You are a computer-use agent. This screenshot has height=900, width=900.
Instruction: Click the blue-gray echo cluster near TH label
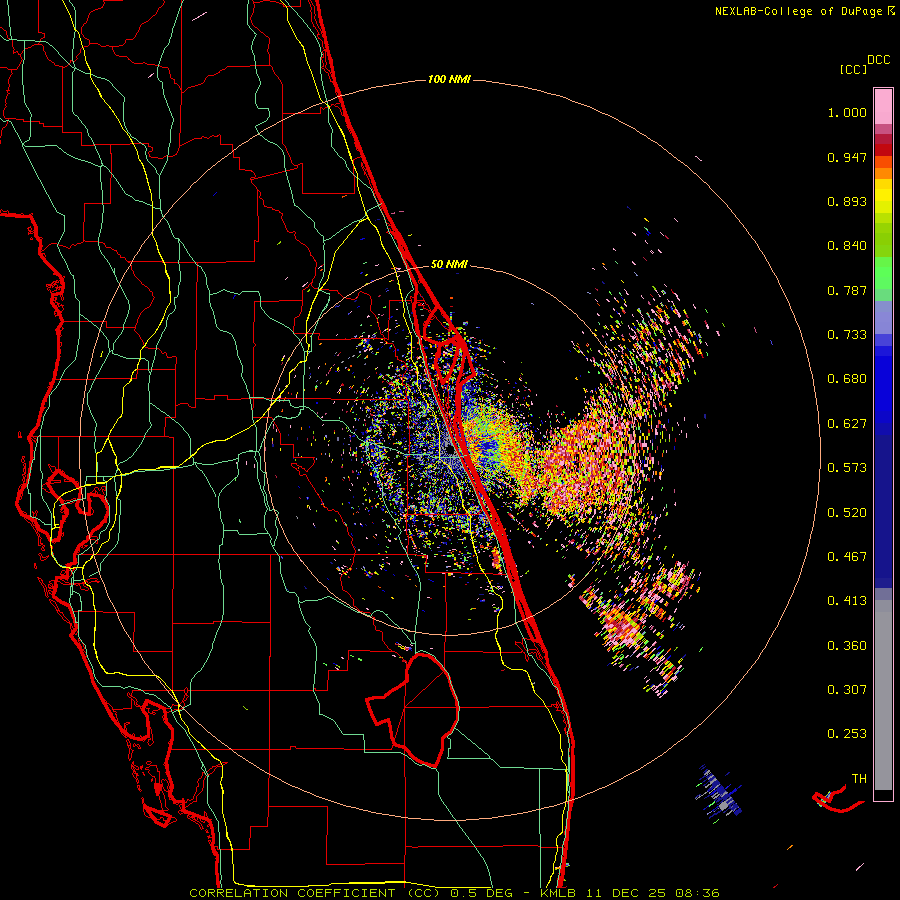pos(719,794)
